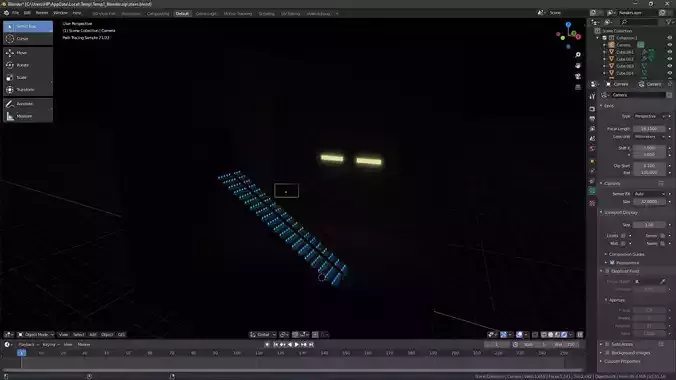Click the focus object eyedropper icon
The height and width of the screenshot is (380, 676).
(663, 281)
